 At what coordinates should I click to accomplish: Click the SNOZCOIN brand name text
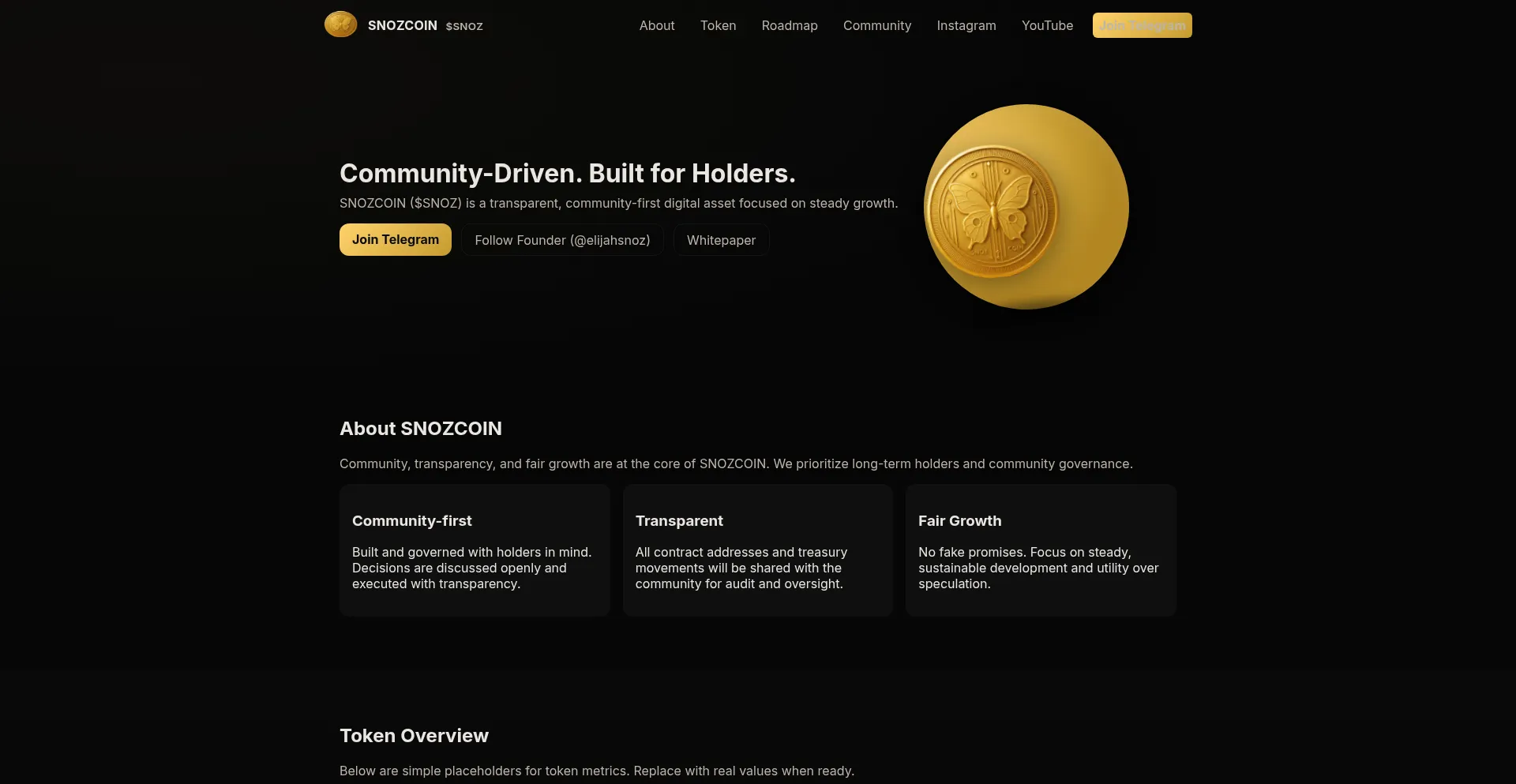pos(403,25)
